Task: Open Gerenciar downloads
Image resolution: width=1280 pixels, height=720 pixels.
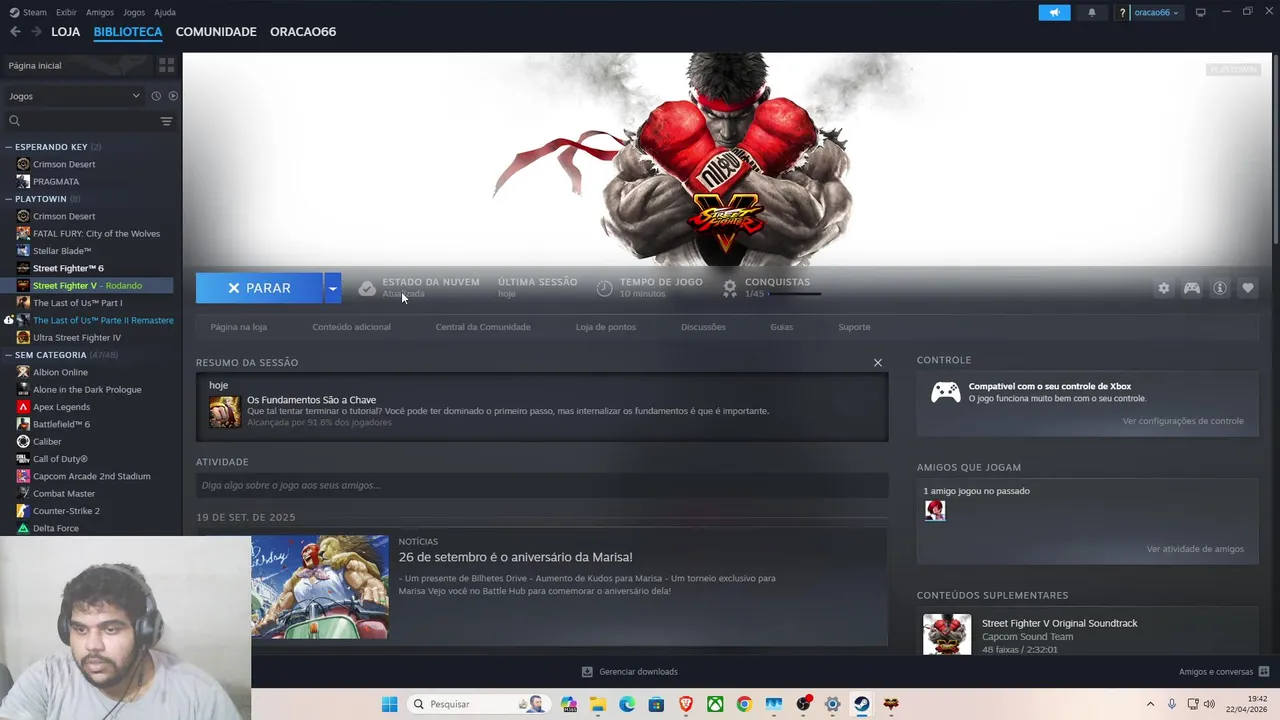Action: pos(630,672)
